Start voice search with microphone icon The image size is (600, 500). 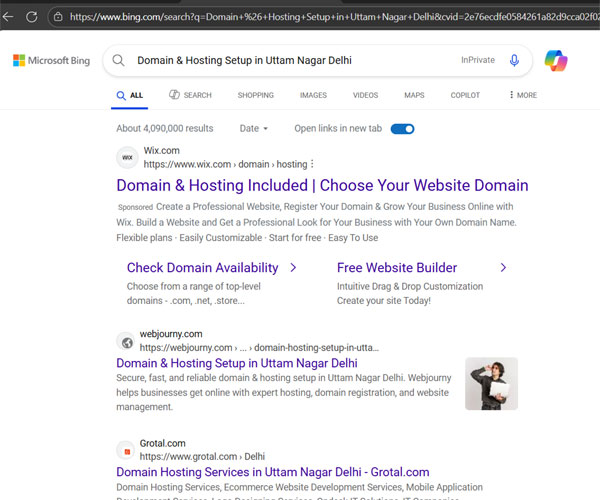click(514, 60)
